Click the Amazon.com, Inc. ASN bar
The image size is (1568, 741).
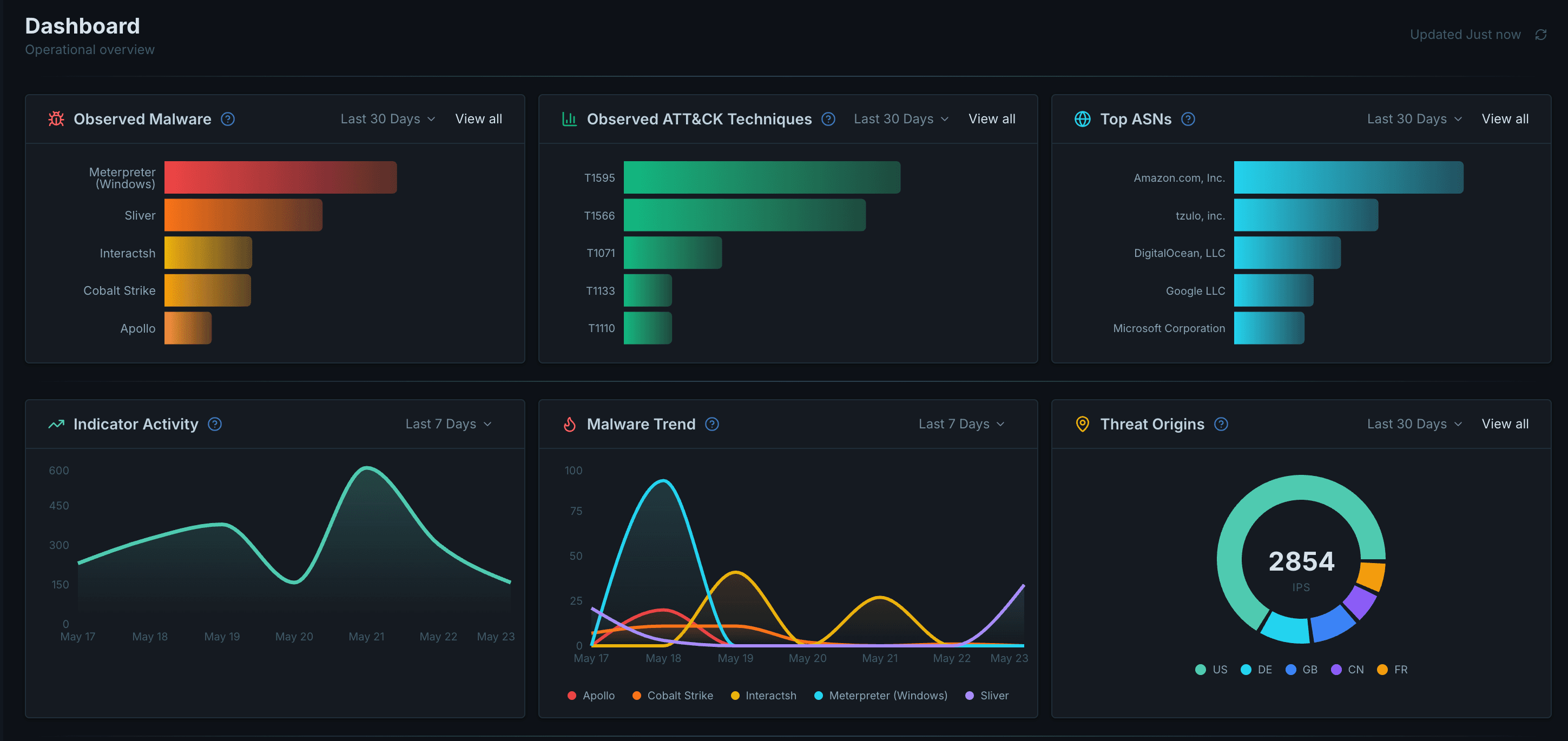[x=1349, y=177]
